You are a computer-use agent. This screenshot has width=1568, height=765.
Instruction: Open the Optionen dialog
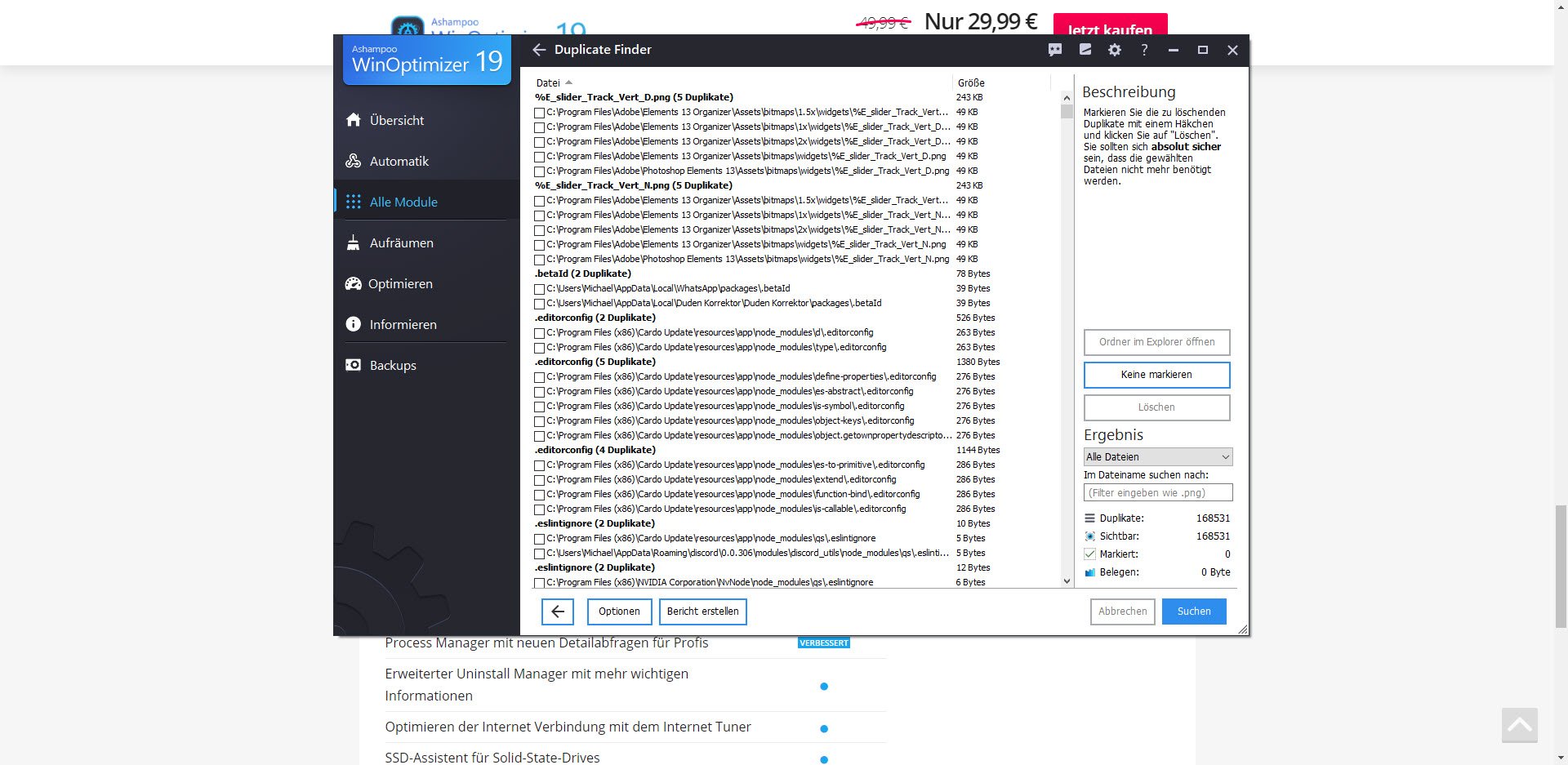(x=619, y=612)
